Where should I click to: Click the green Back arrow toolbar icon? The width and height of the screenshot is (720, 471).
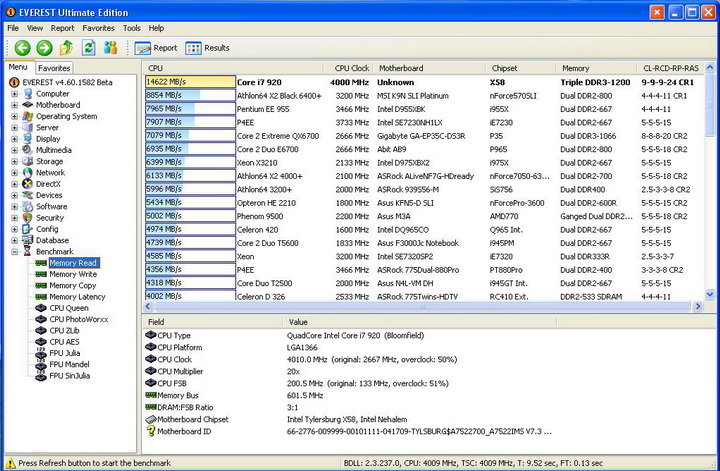22,47
